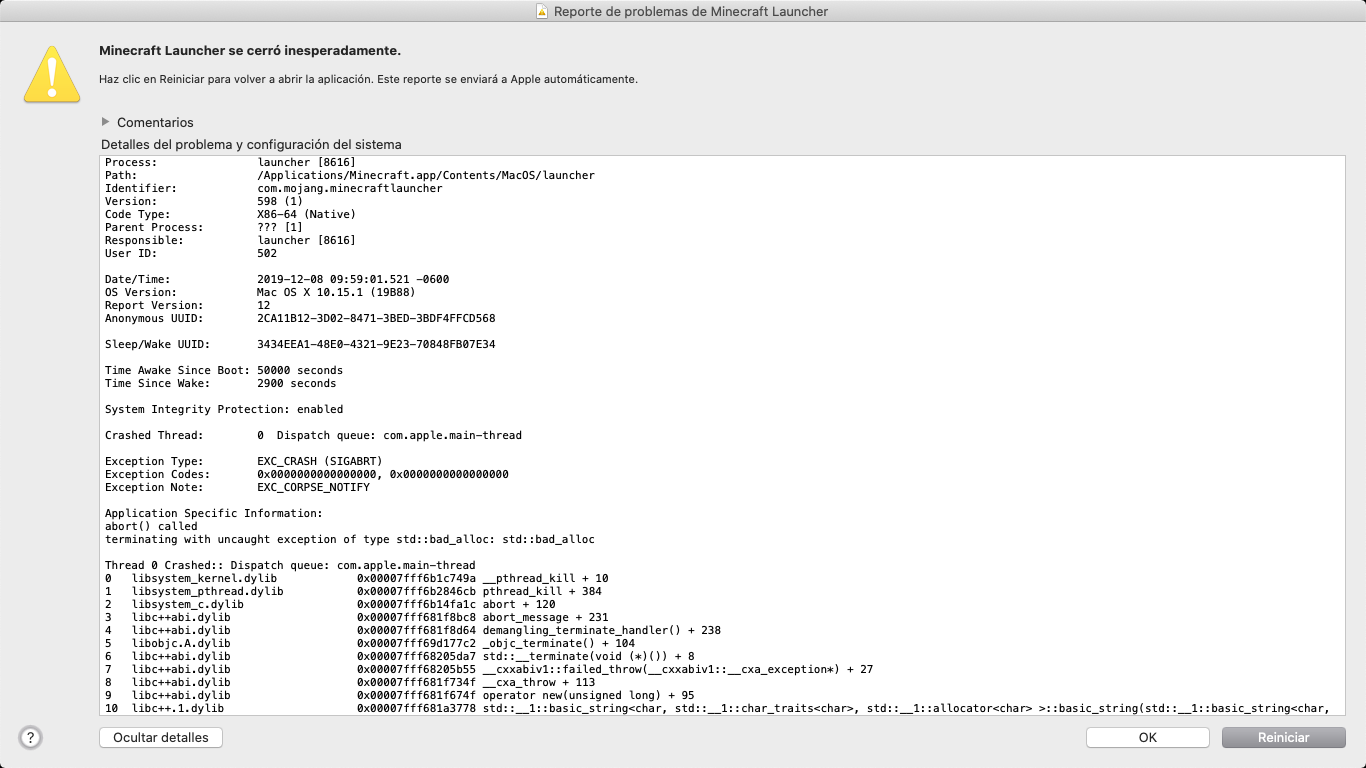This screenshot has width=1366, height=768.
Task: Select the 'operator new(unsigned long) + 95' frame
Action: [x=400, y=695]
